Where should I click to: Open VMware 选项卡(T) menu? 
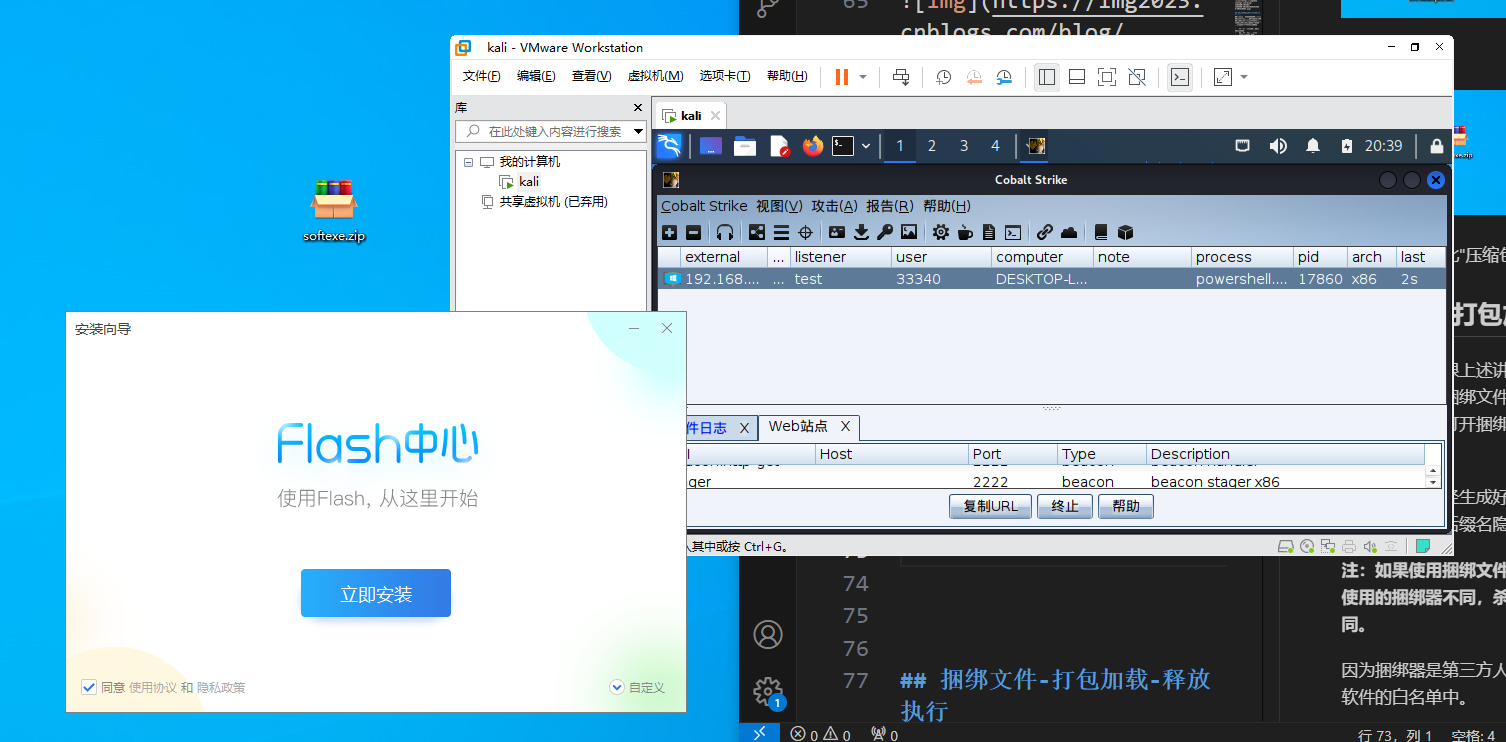tap(725, 76)
